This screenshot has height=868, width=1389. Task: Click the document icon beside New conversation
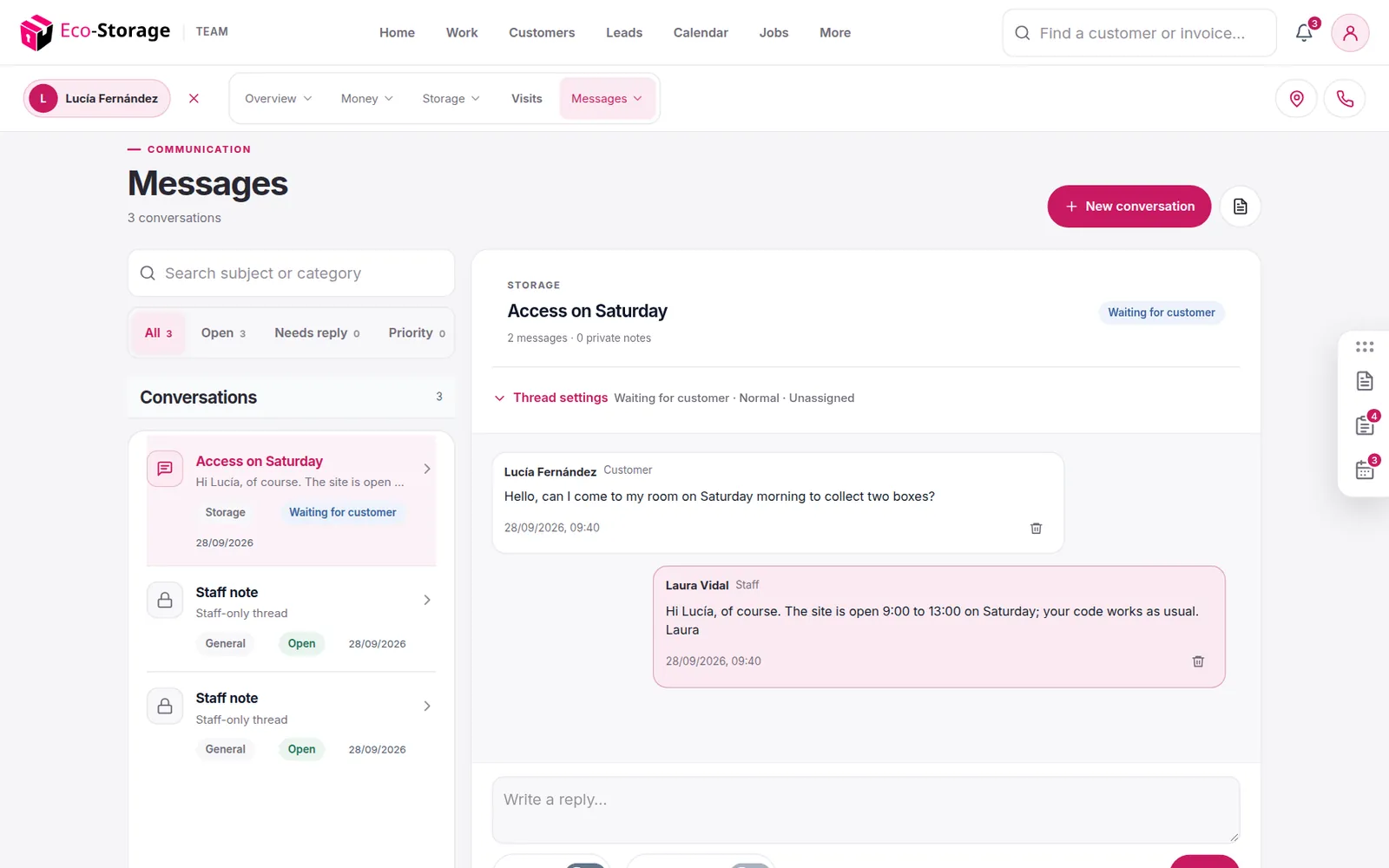pyautogui.click(x=1240, y=207)
